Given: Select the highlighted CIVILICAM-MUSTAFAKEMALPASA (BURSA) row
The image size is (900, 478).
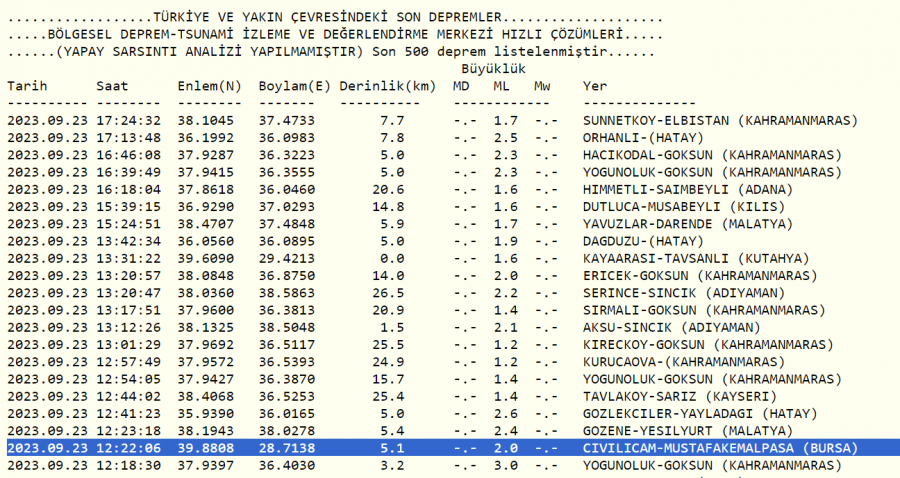Looking at the screenshot, I should [x=719, y=449].
